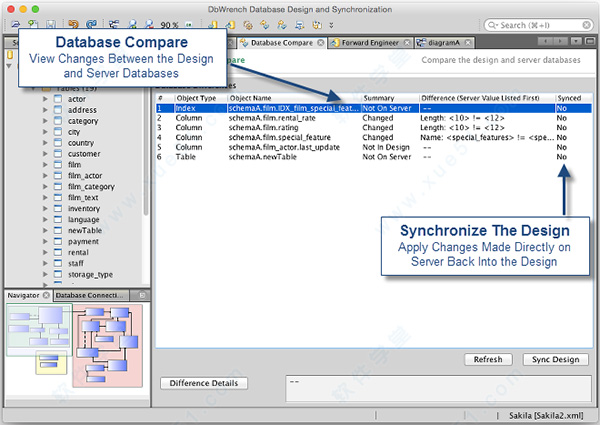Viewport: 600px width, 425px height.
Task: Click the Zoom Out toolbar icon
Action: (x=149, y=25)
